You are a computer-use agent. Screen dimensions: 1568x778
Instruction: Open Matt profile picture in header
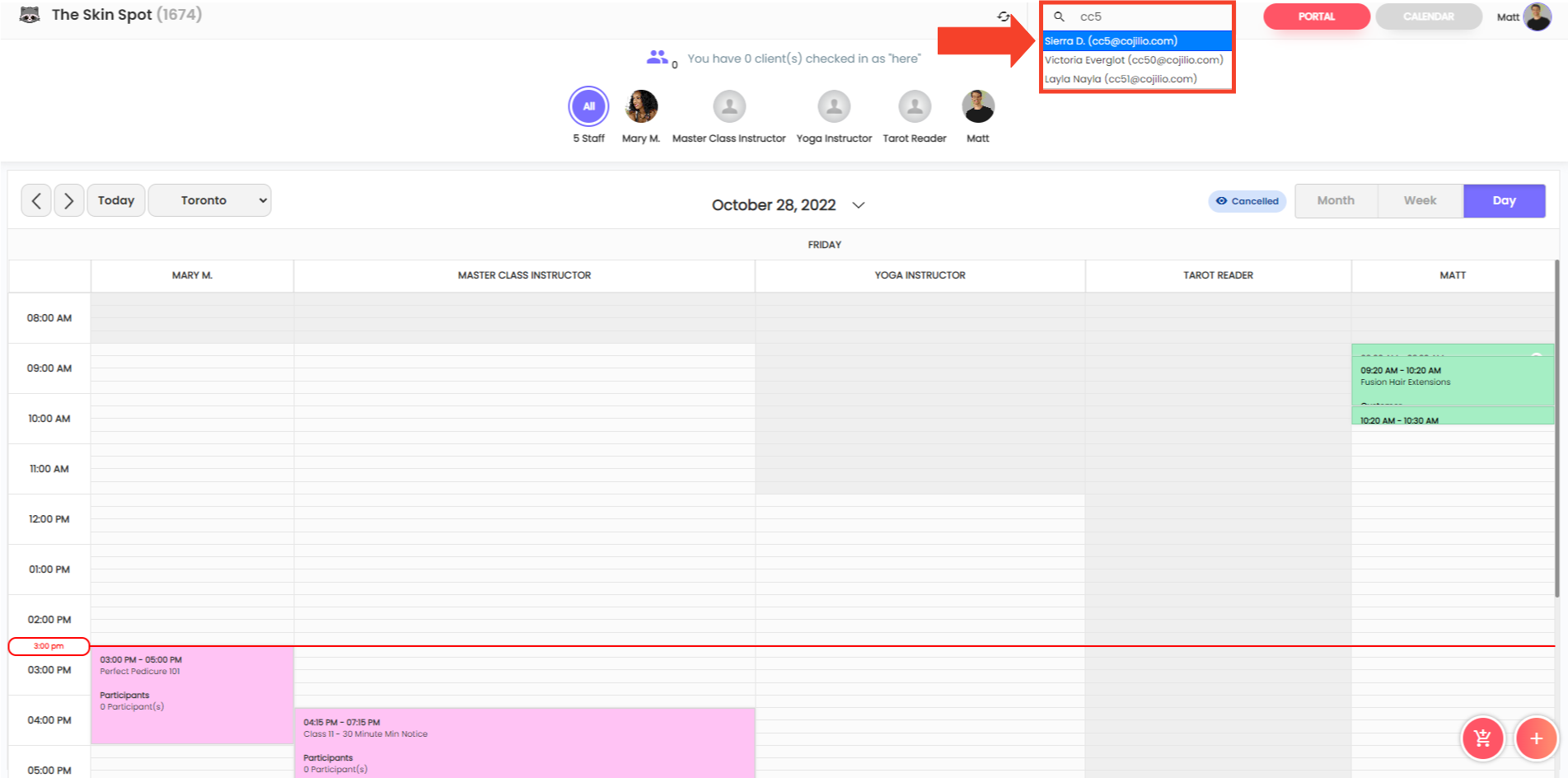[1538, 16]
